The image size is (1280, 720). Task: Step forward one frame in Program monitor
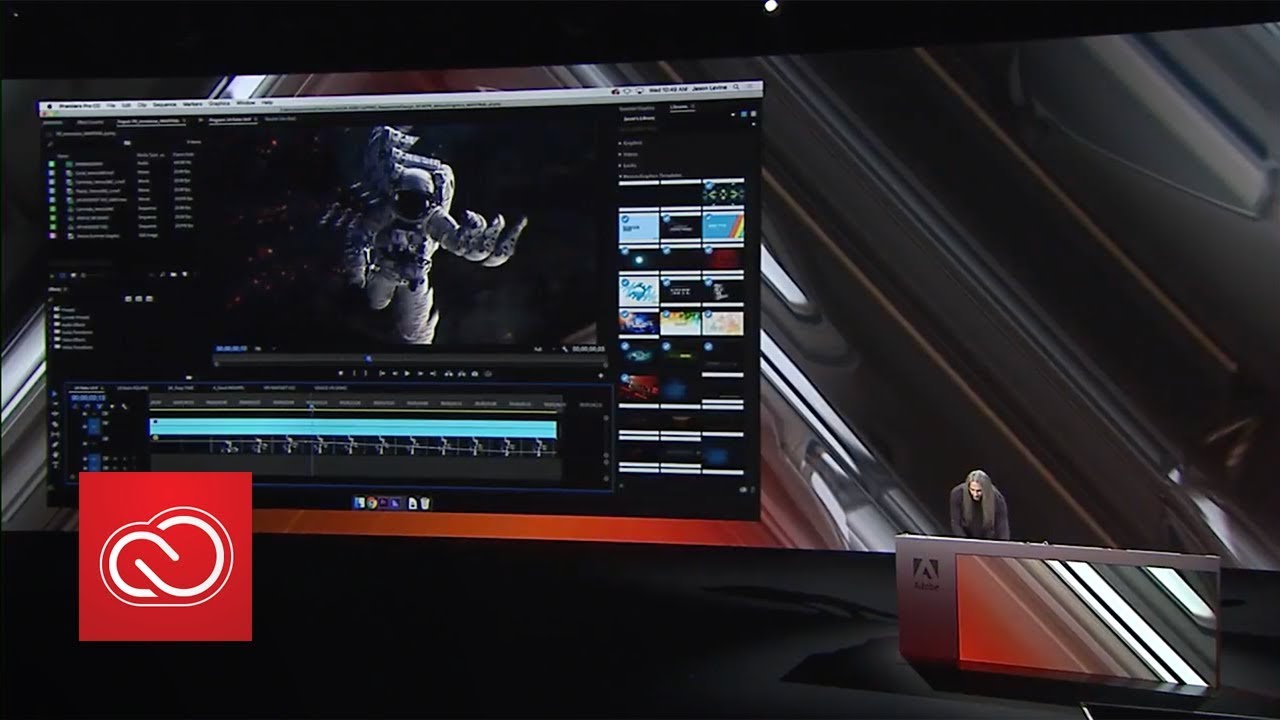click(421, 373)
